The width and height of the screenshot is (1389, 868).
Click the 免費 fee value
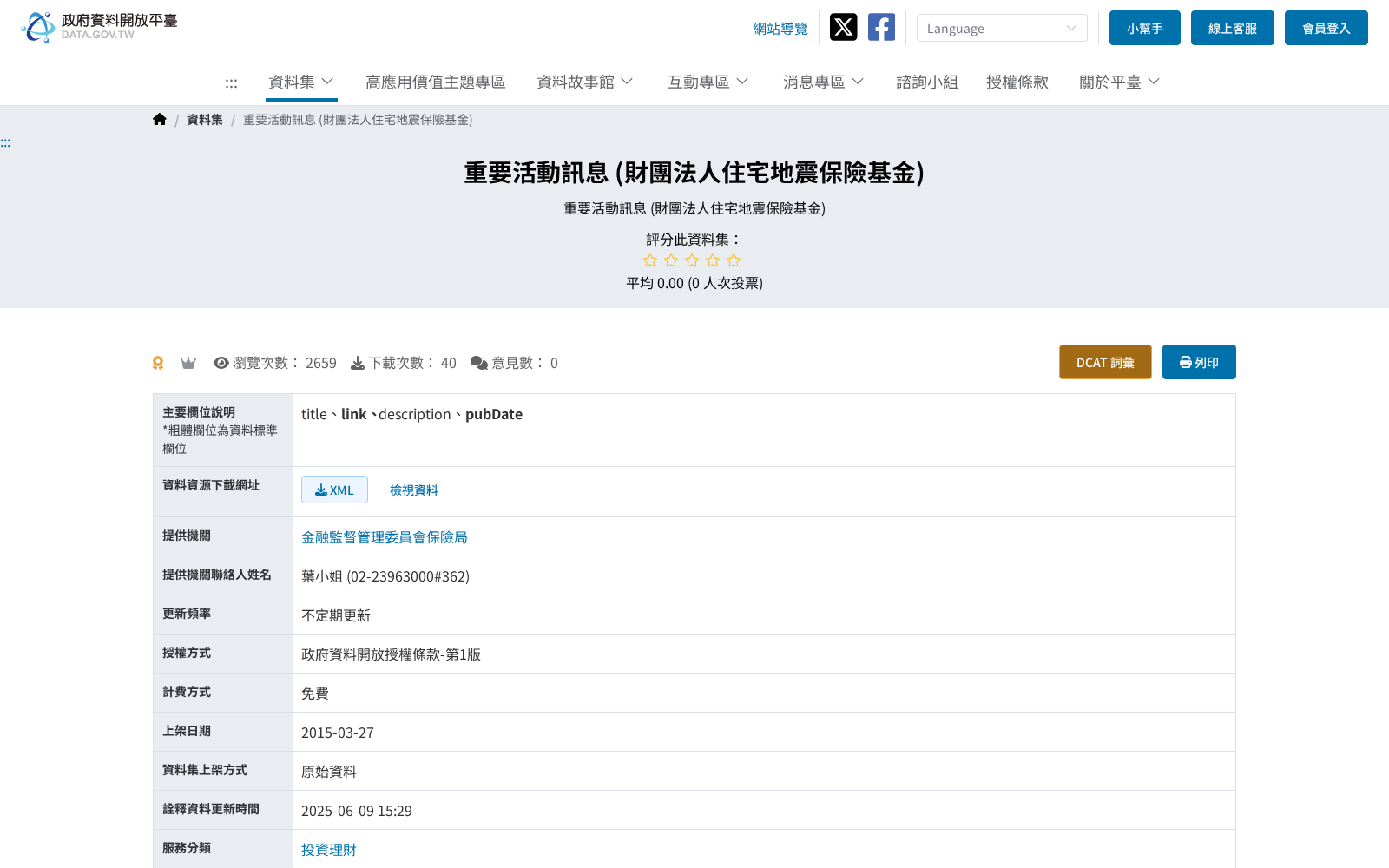click(x=315, y=694)
